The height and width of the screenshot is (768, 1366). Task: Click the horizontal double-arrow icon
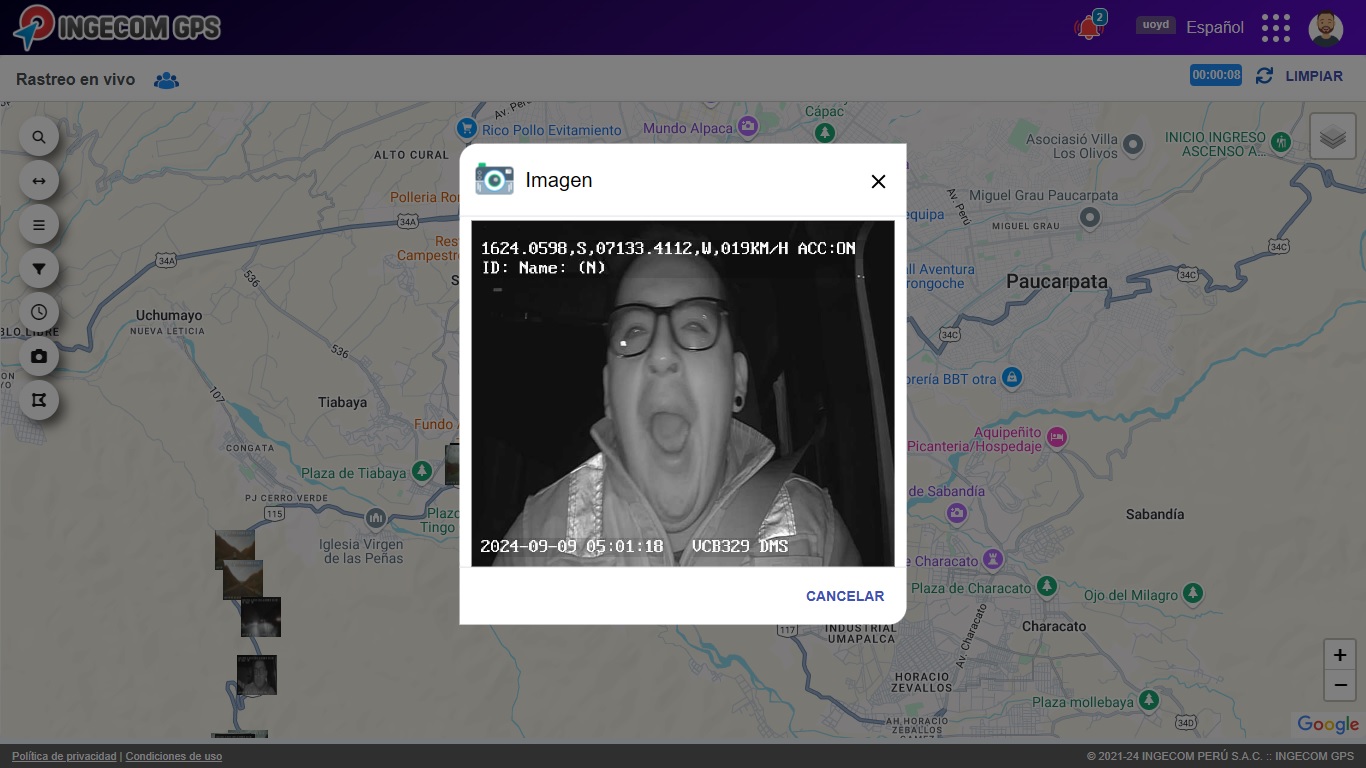(x=39, y=181)
